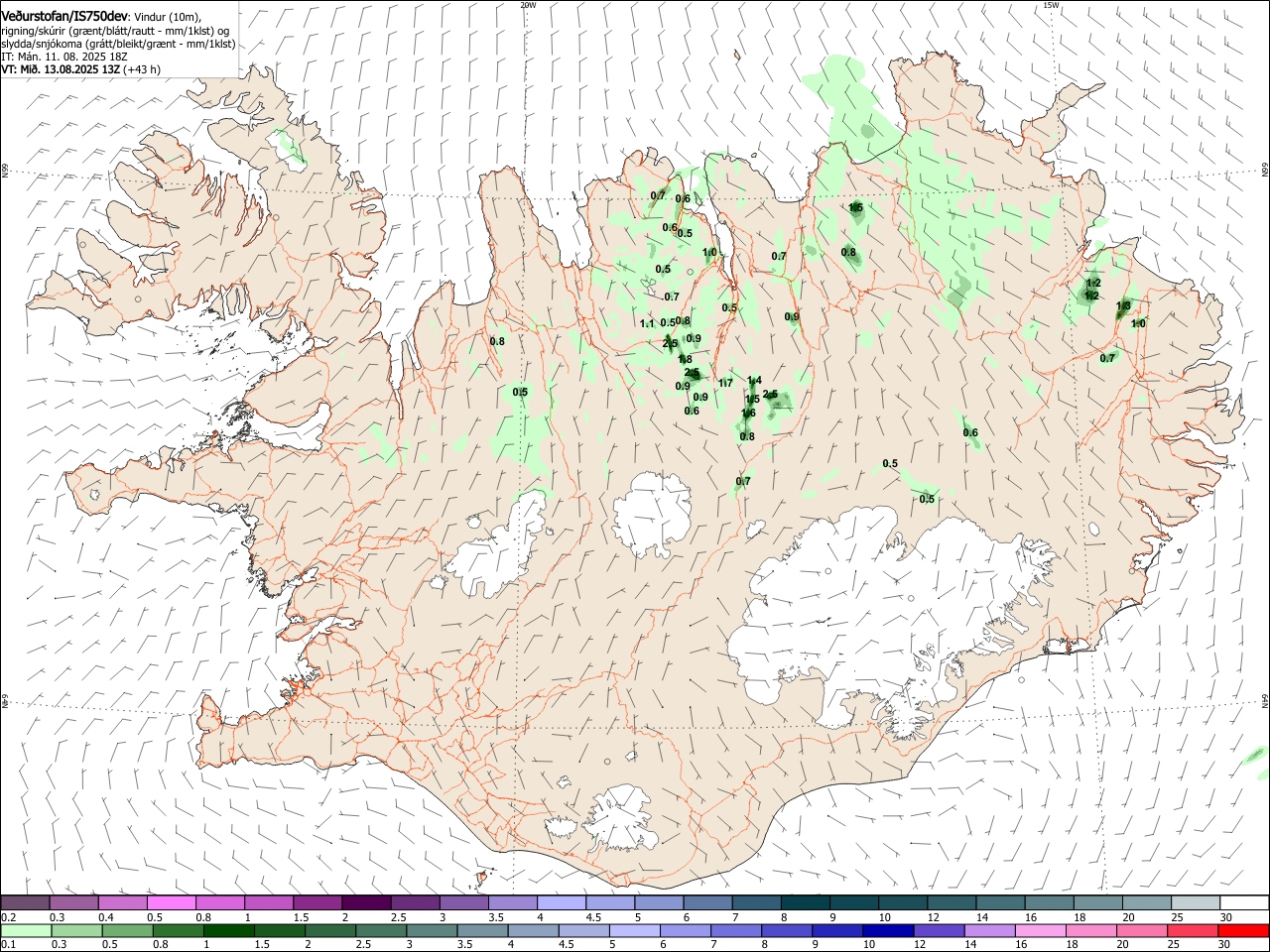Select the white swatch labeled 30 in top legend
This screenshot has width=1270, height=952.
click(x=1243, y=902)
